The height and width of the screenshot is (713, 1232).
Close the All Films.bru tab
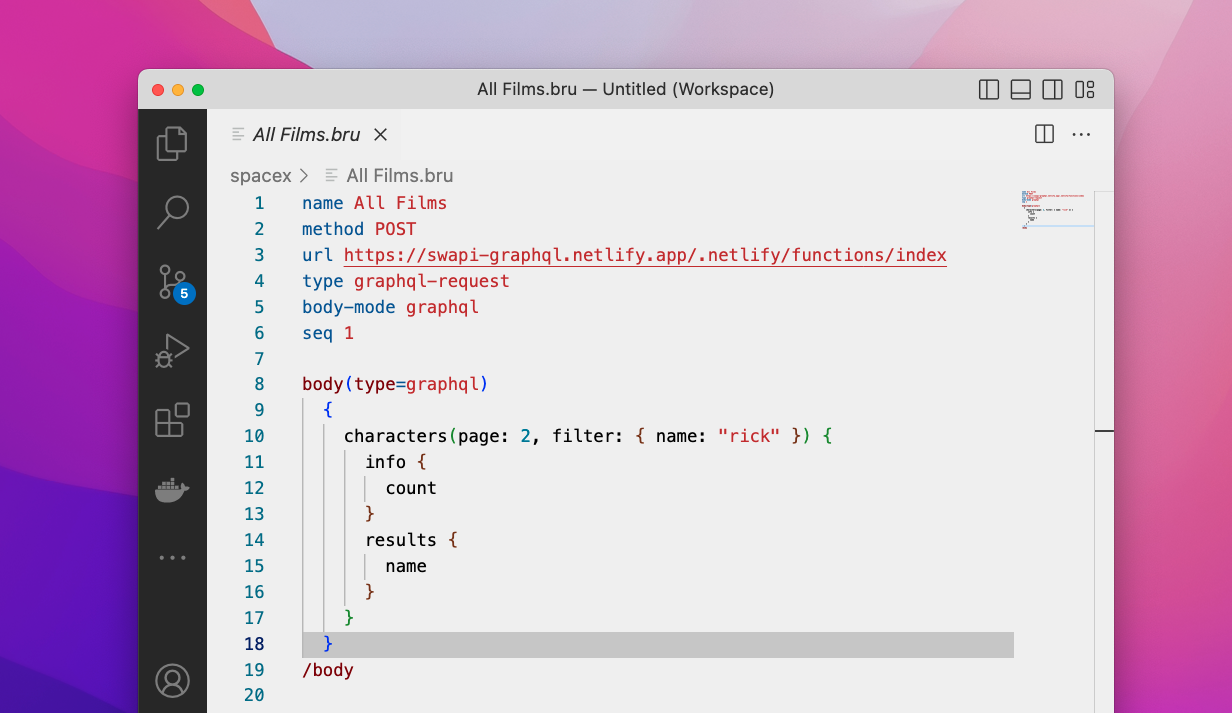click(x=380, y=134)
